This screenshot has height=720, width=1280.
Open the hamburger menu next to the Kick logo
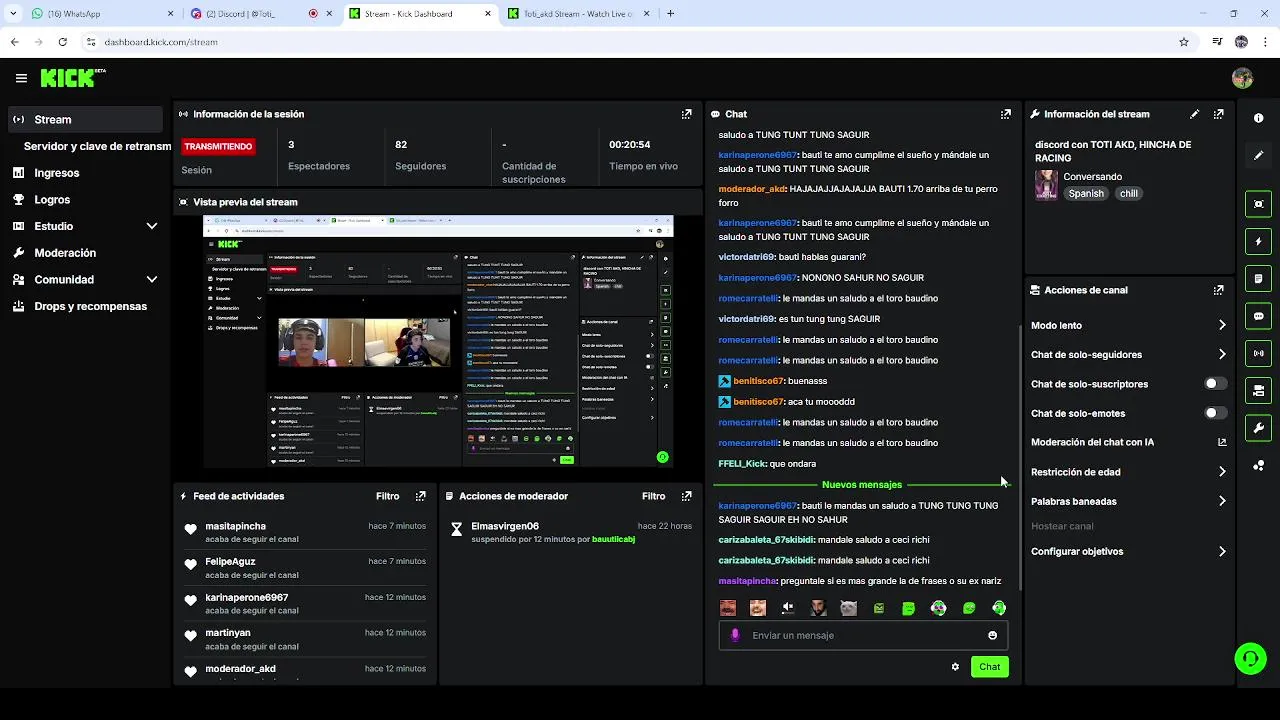(21, 78)
